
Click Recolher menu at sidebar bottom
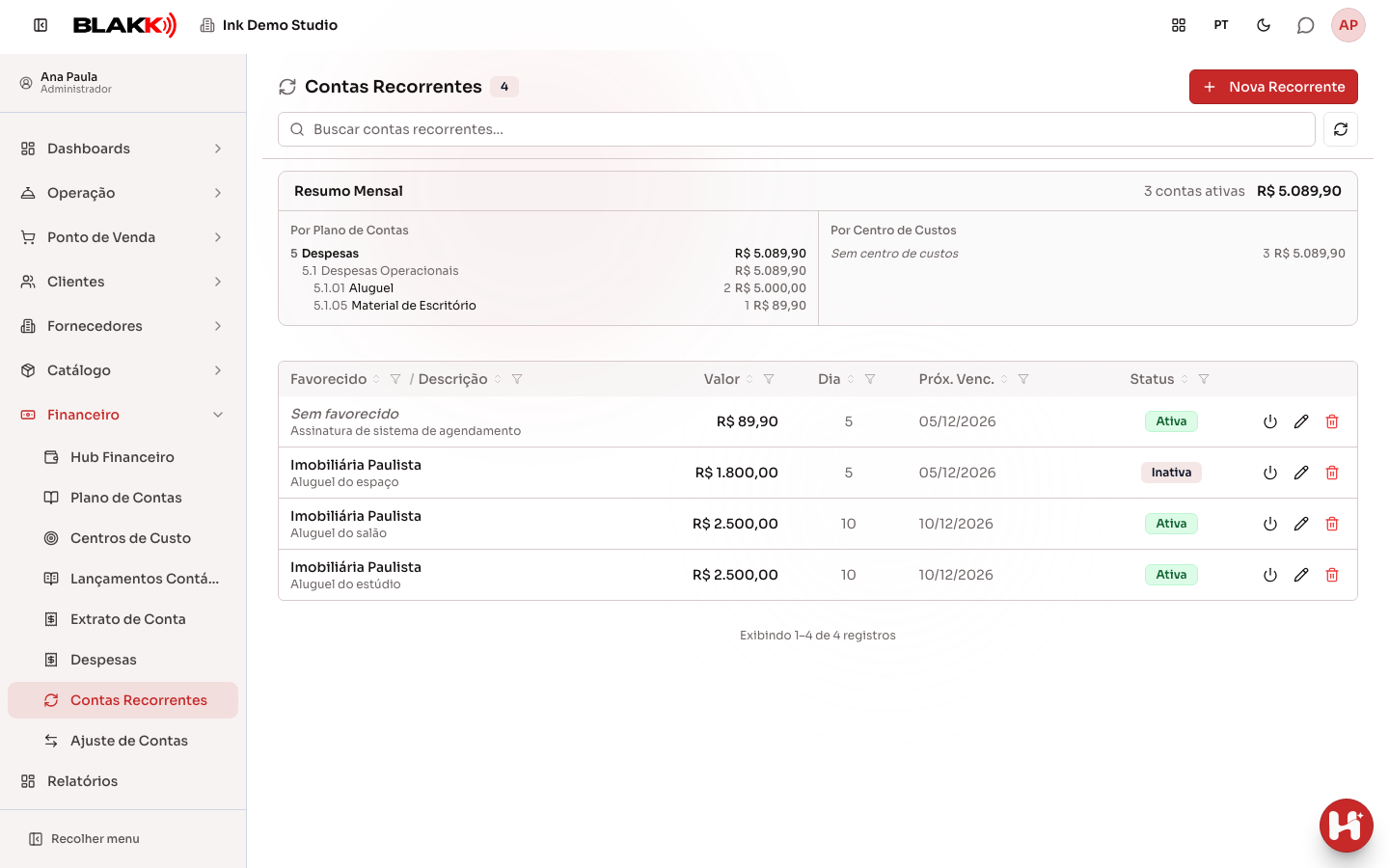85,839
